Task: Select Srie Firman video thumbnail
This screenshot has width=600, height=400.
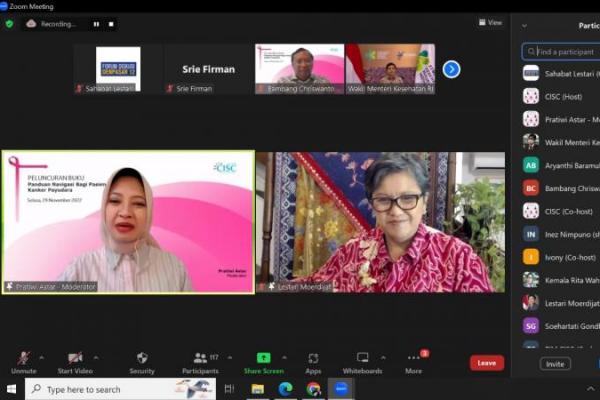Action: pyautogui.click(x=208, y=70)
